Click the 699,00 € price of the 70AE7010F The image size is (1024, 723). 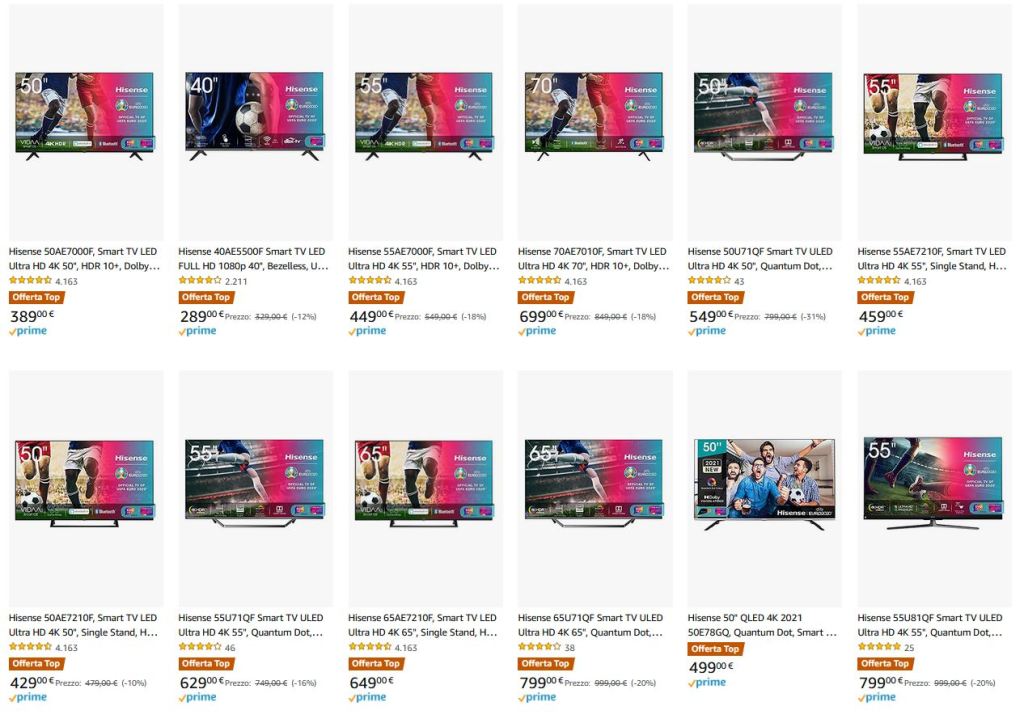click(x=541, y=317)
